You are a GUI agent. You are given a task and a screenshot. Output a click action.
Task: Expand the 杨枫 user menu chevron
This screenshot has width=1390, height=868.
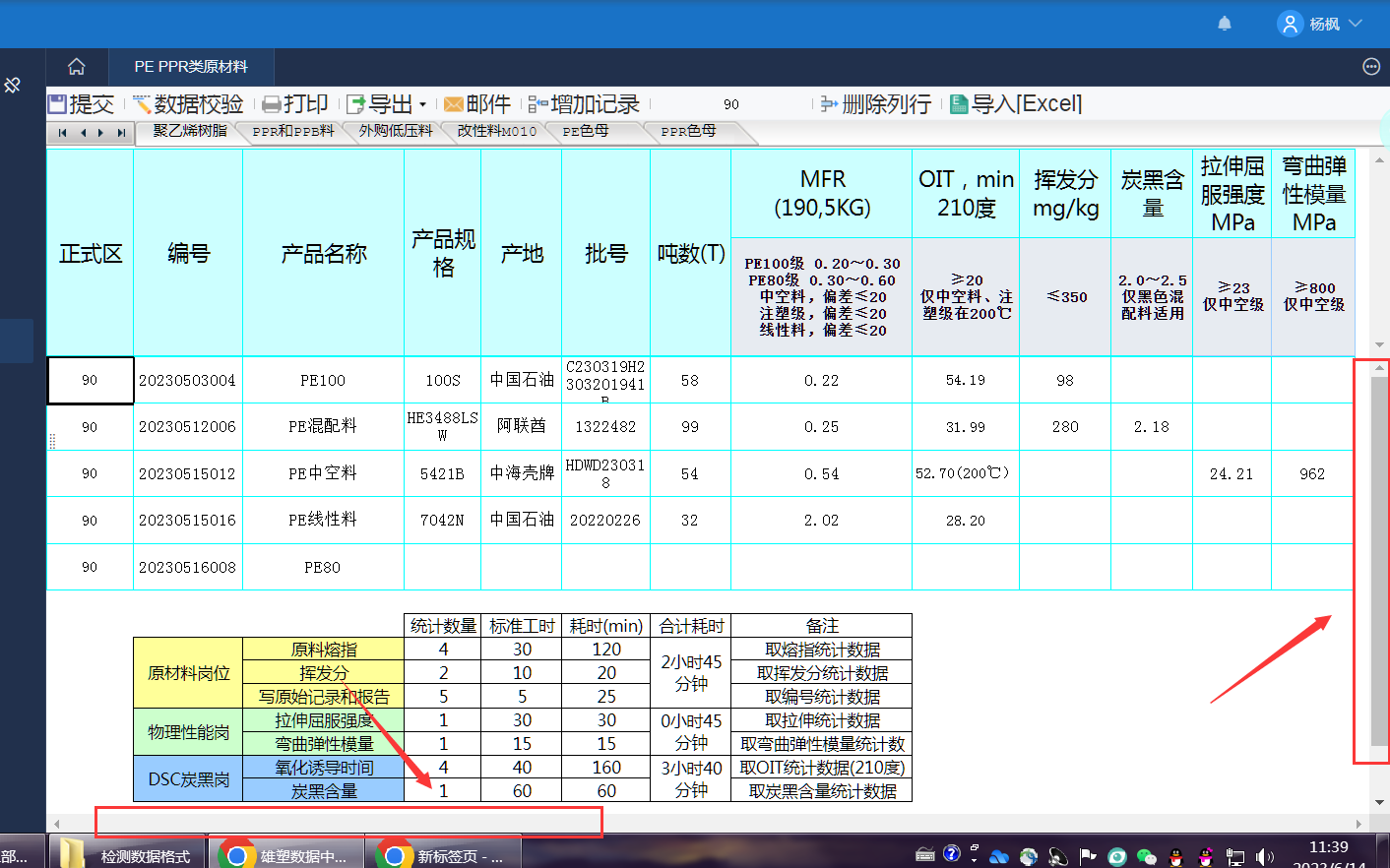tap(1356, 24)
